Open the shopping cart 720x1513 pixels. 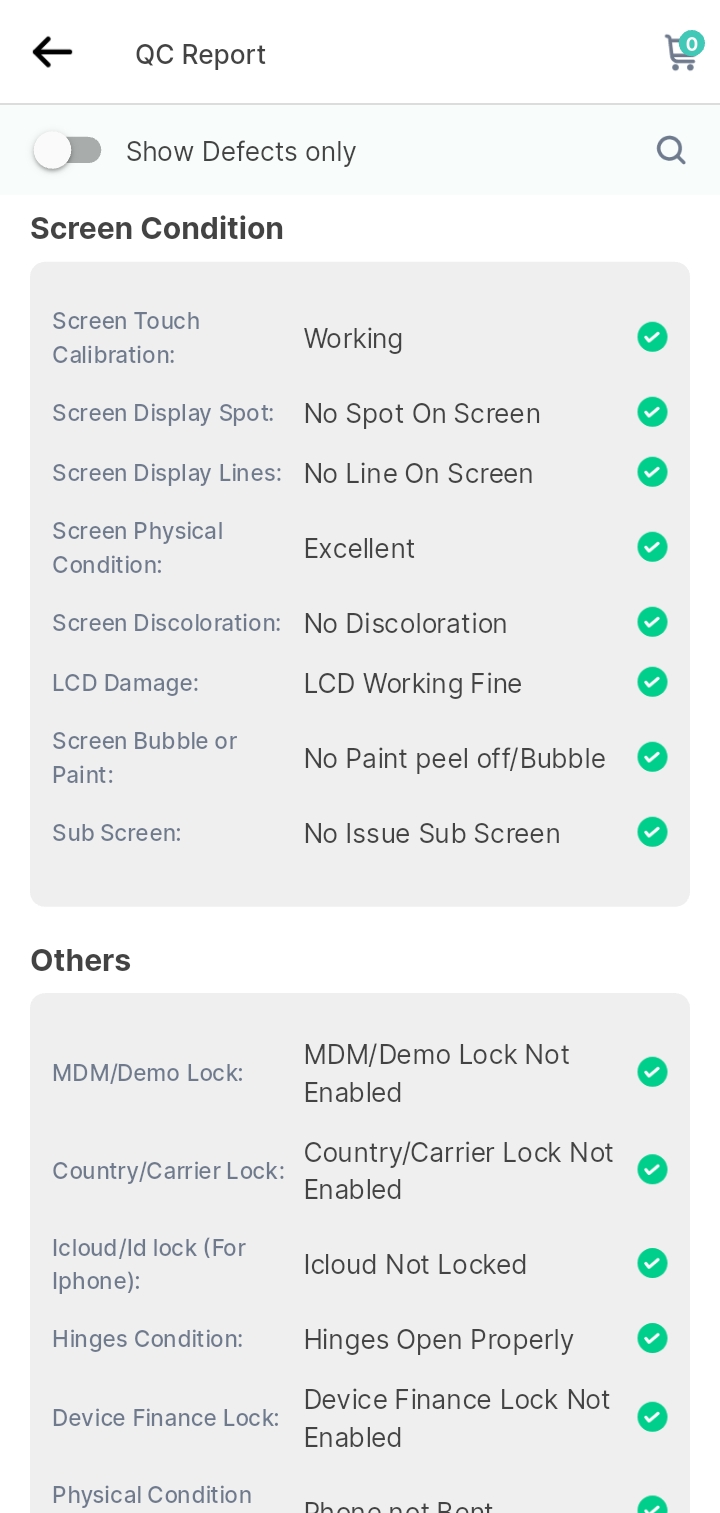pyautogui.click(x=683, y=51)
